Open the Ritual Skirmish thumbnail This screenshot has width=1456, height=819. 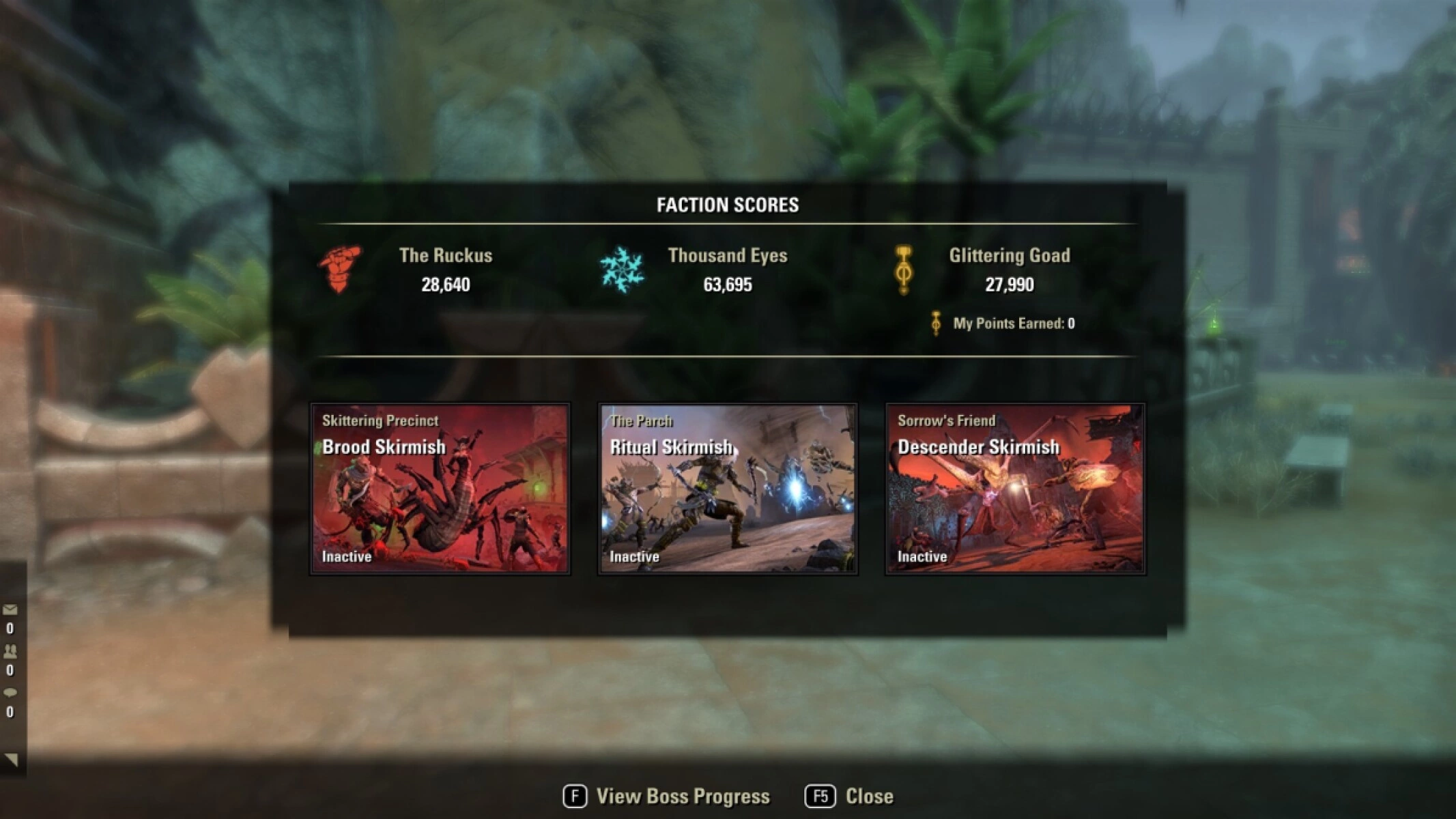(x=728, y=489)
